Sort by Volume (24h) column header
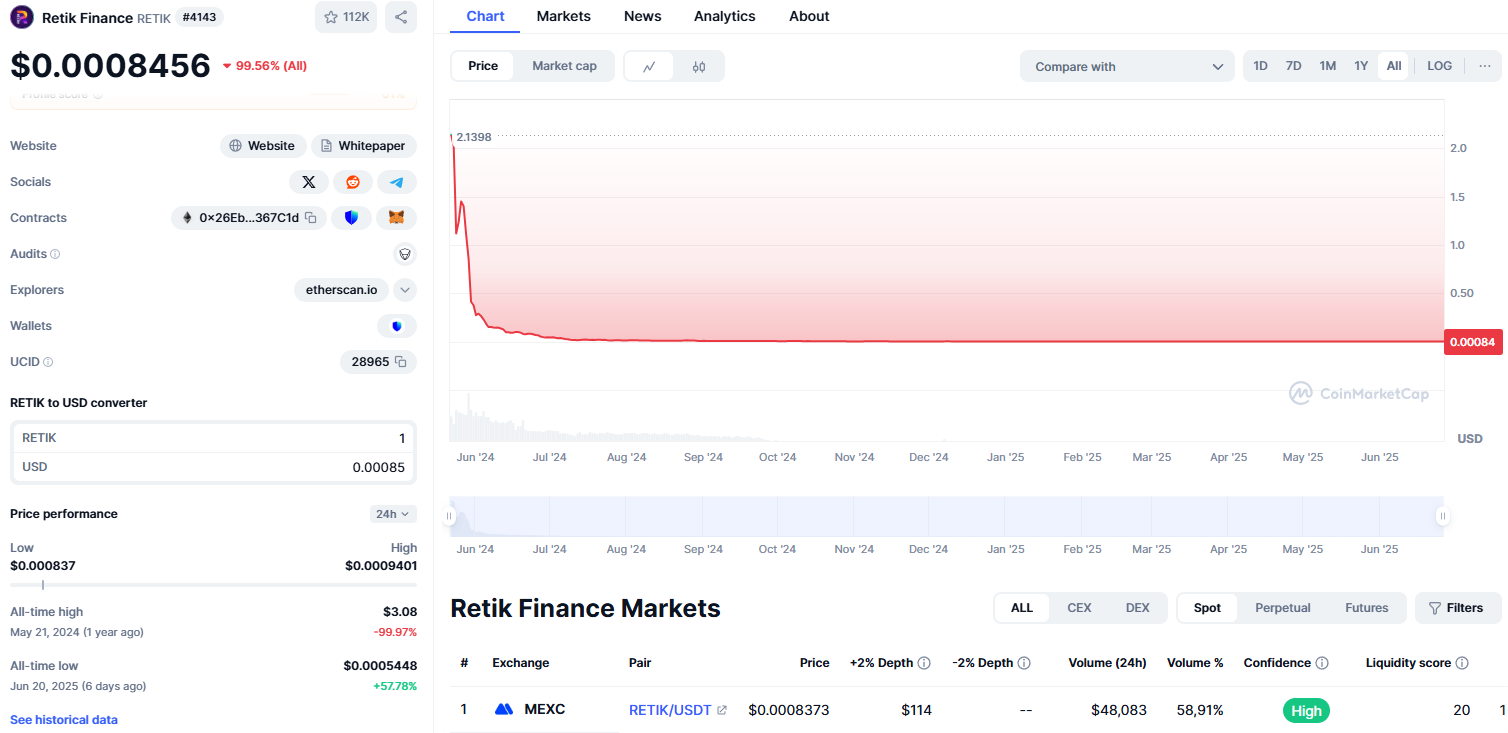This screenshot has height=733, width=1508. pos(1106,663)
